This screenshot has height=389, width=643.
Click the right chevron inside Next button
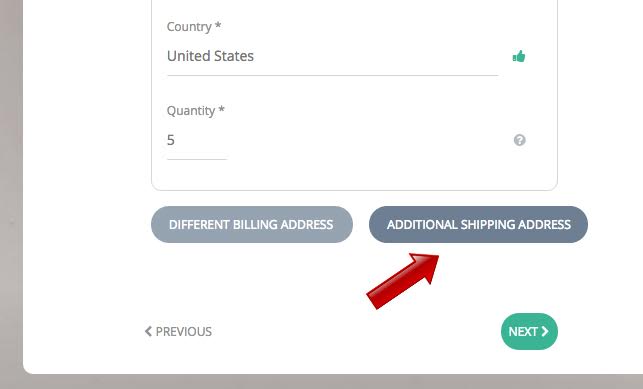(x=545, y=331)
